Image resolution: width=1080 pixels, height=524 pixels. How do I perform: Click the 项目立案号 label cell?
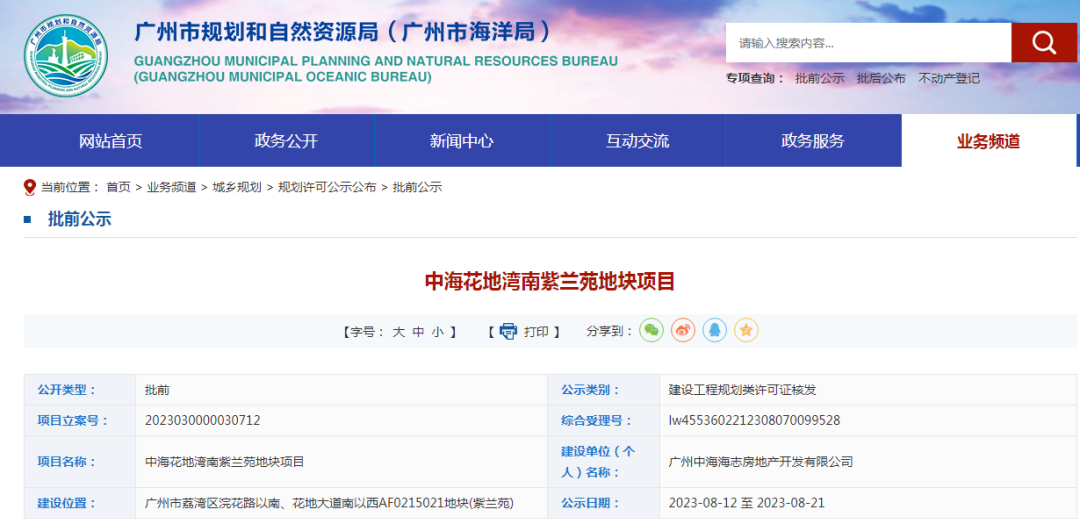[x=80, y=420]
